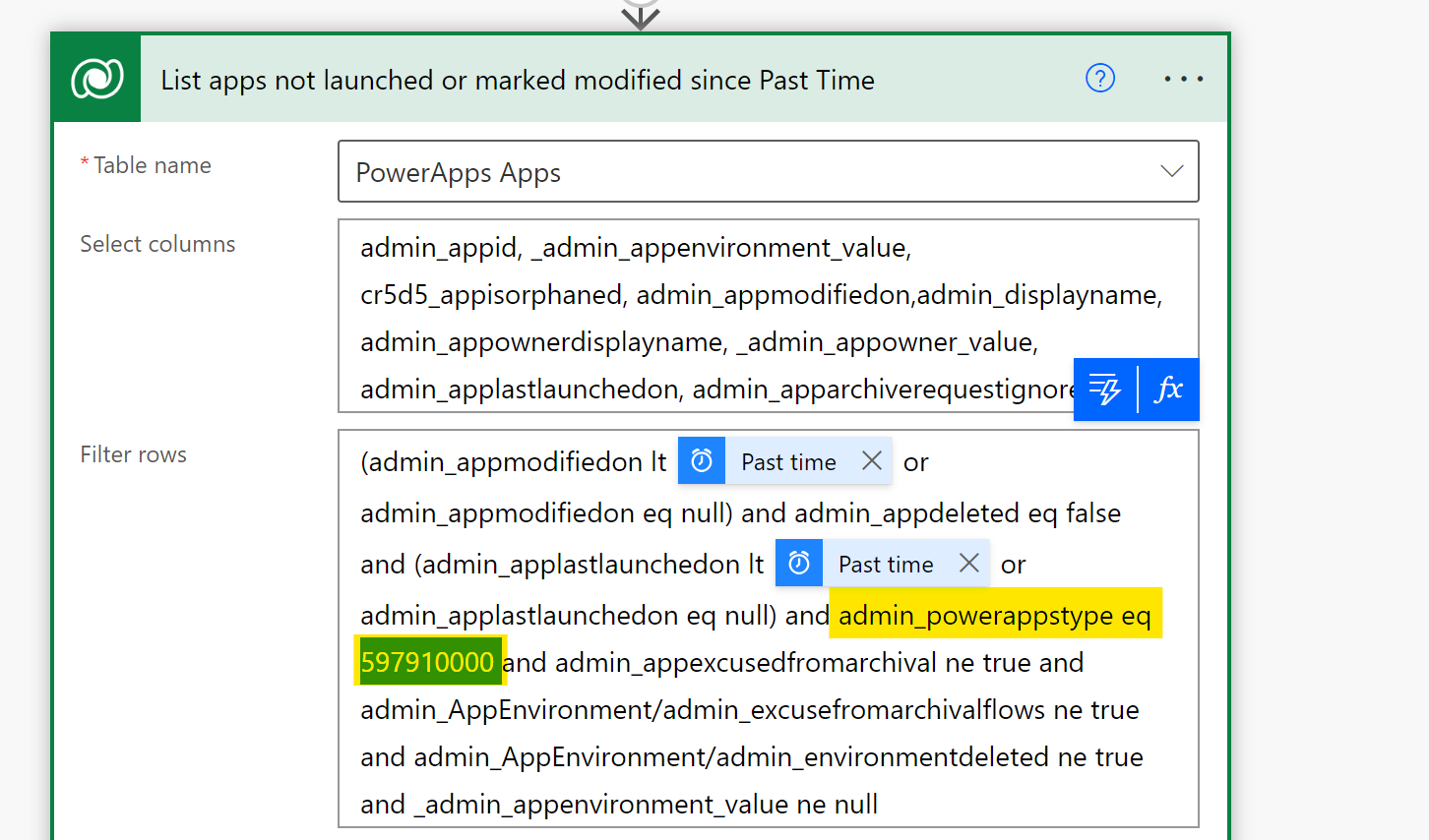Click the highlighted admin_powerappstype eq text
1429x840 pixels.
tap(996, 613)
